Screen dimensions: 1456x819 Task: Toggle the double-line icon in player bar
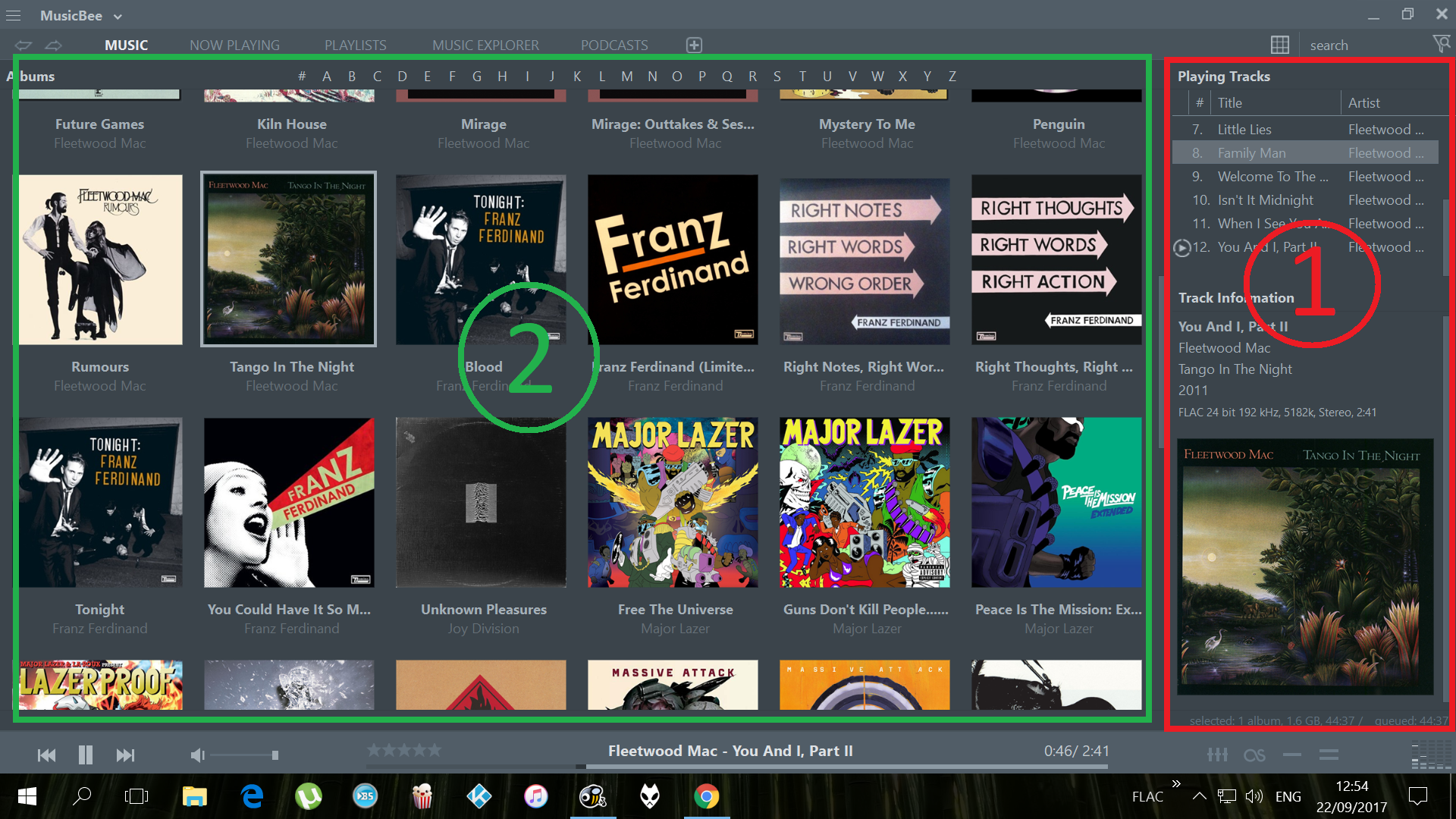click(1329, 755)
